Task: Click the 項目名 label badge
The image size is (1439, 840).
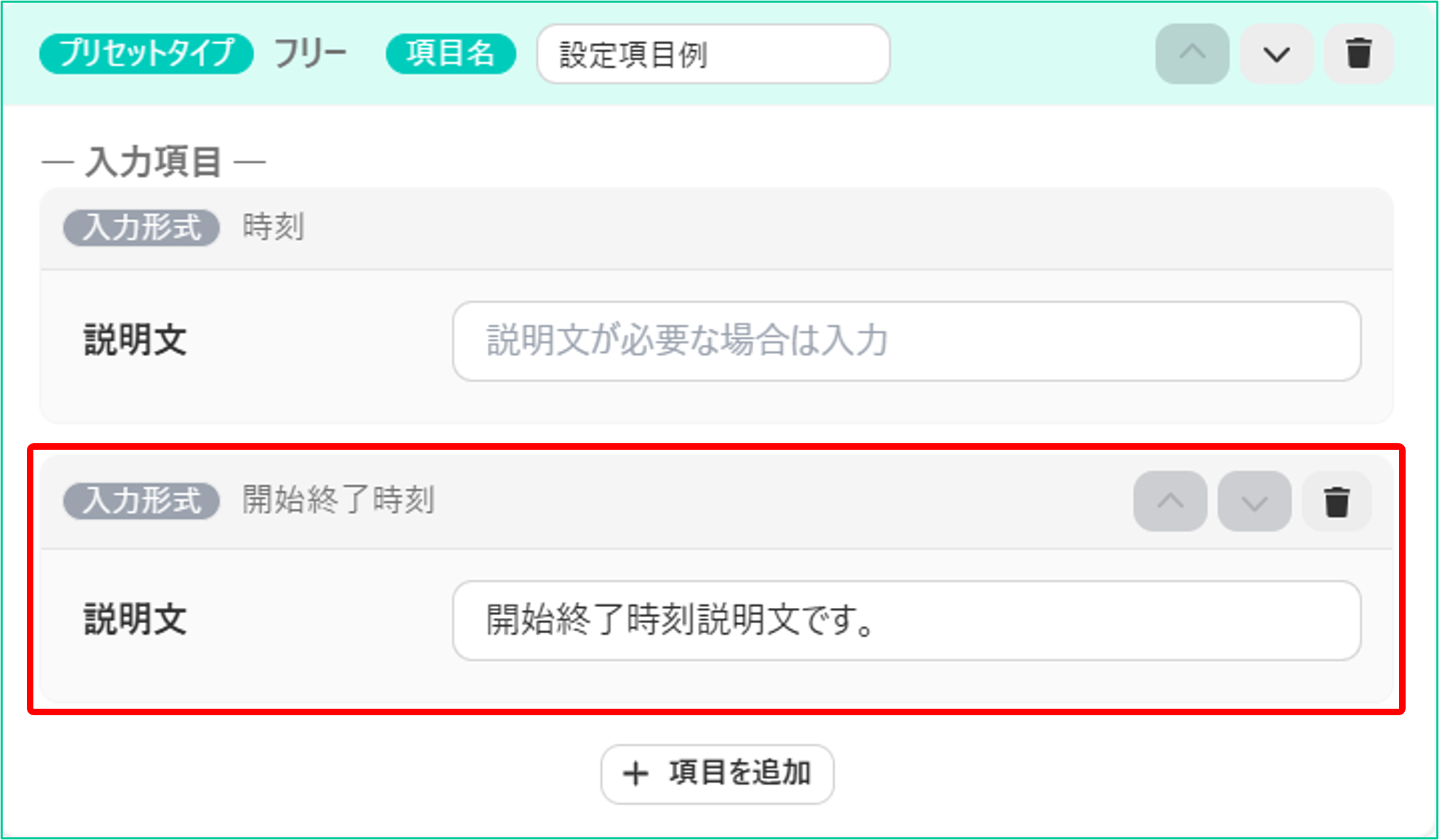Action: click(451, 54)
